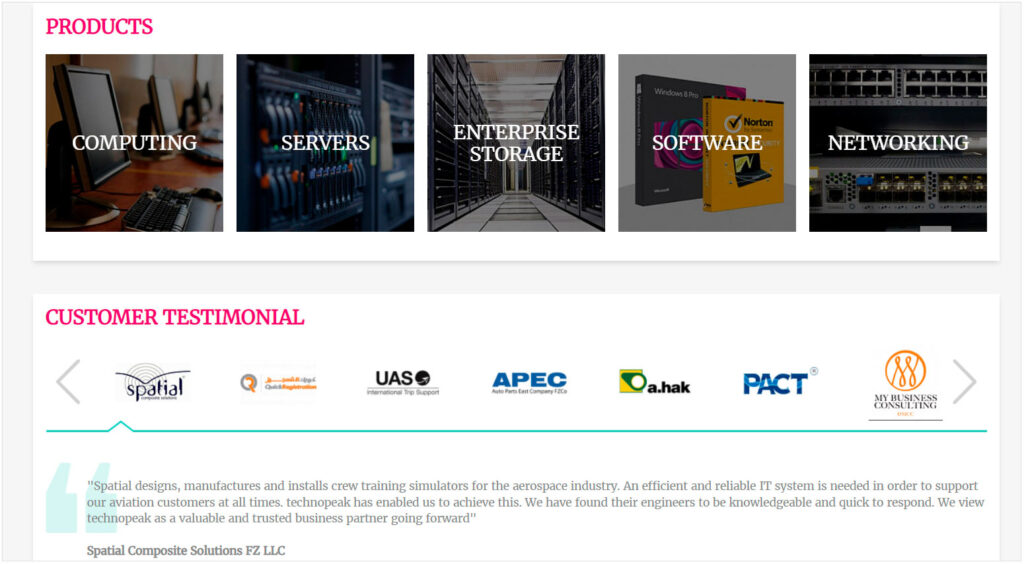Open the Computing product category tile

click(x=134, y=143)
